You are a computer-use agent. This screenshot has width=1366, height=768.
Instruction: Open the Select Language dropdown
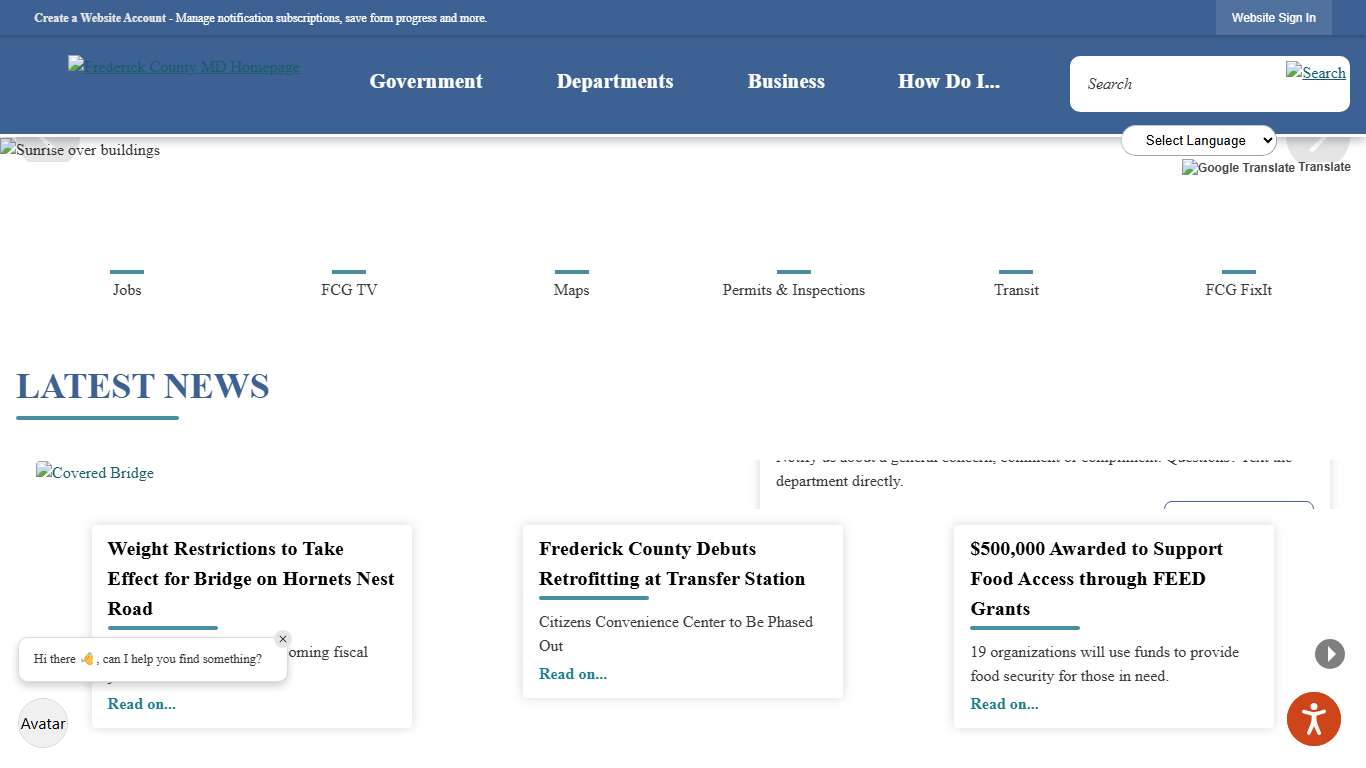click(x=1198, y=140)
